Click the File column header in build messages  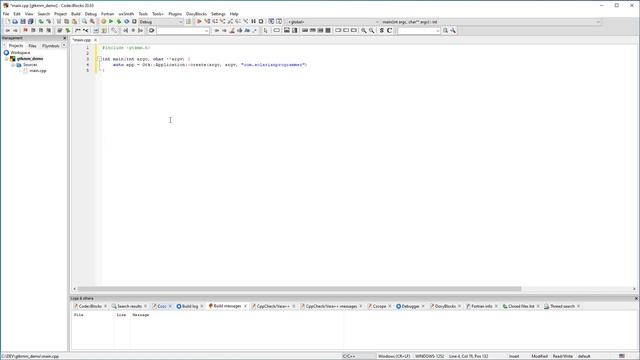79,315
